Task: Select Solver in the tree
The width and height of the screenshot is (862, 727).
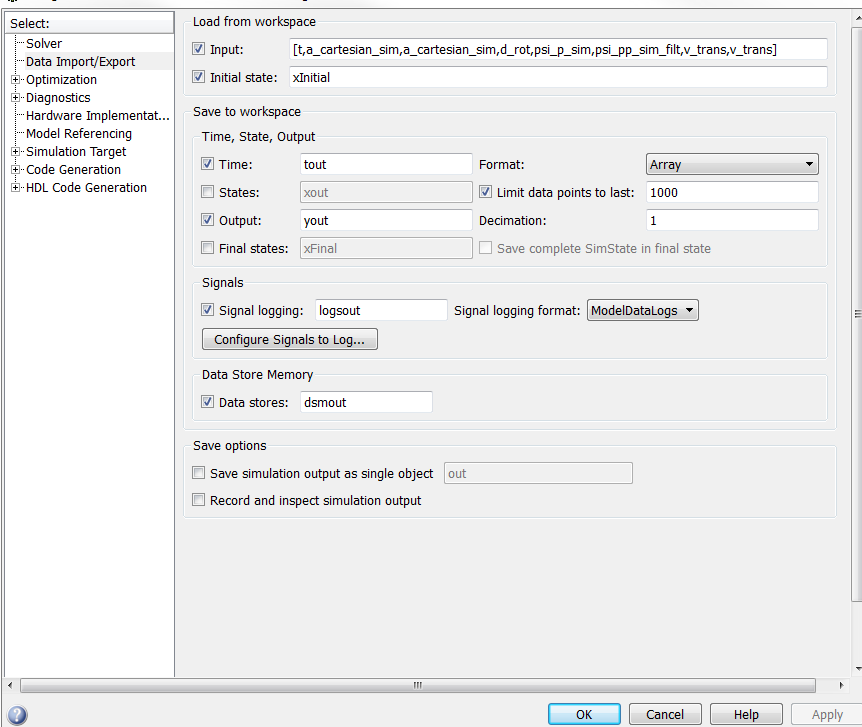Action: point(44,44)
